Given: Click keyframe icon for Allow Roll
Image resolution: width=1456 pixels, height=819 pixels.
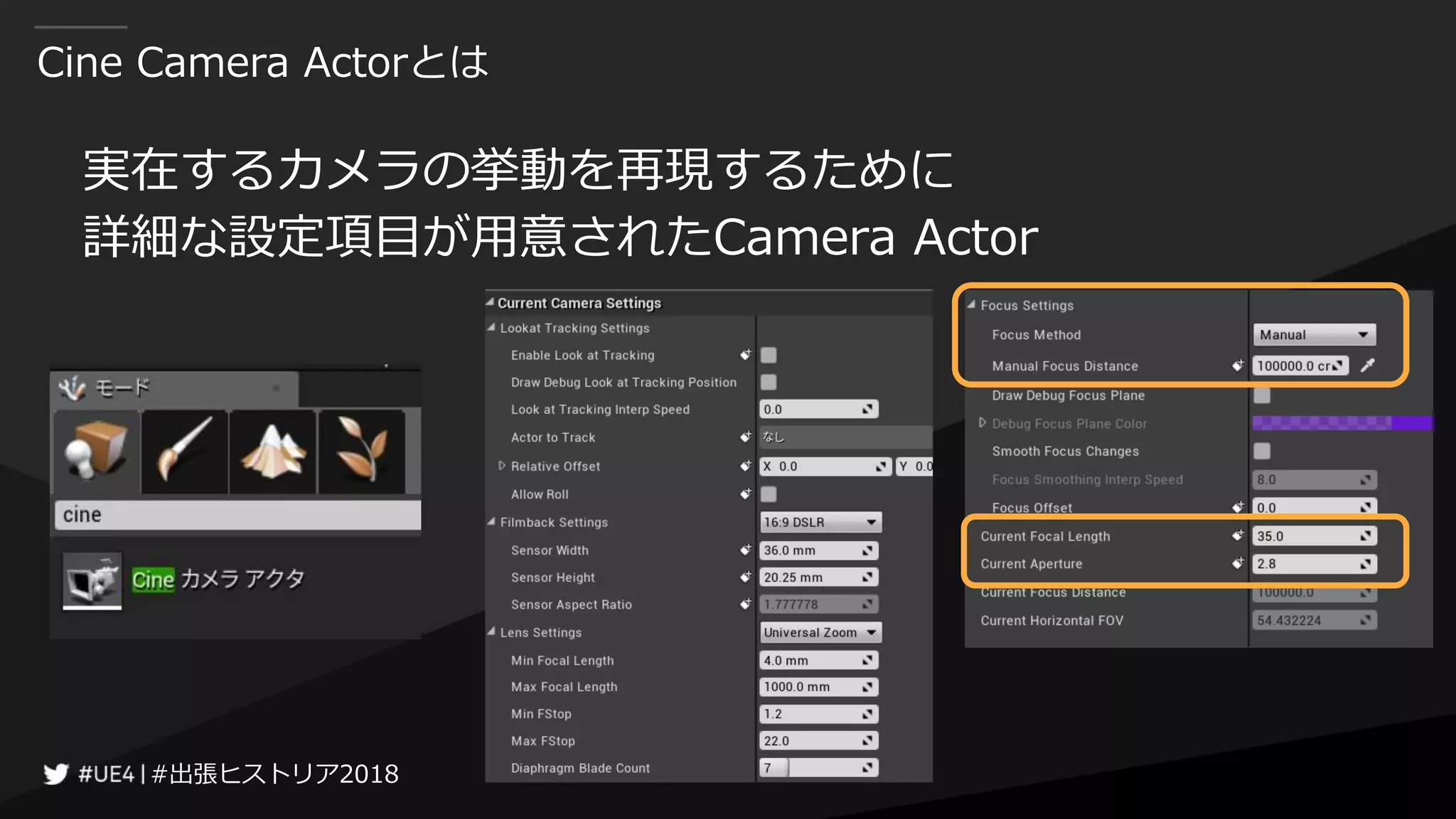Looking at the screenshot, I should (745, 493).
